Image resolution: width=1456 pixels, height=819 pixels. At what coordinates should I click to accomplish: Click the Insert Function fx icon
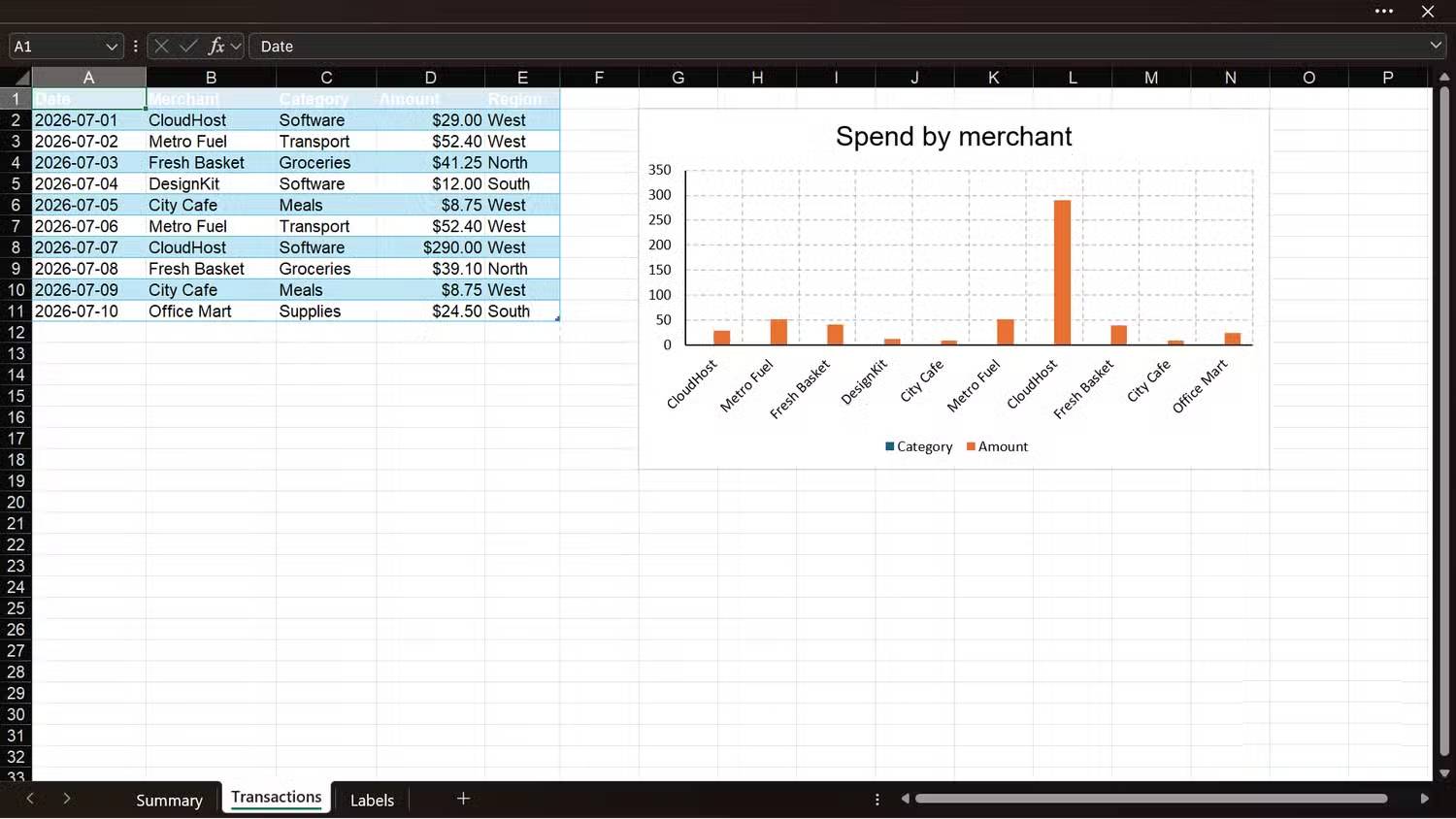click(x=216, y=46)
